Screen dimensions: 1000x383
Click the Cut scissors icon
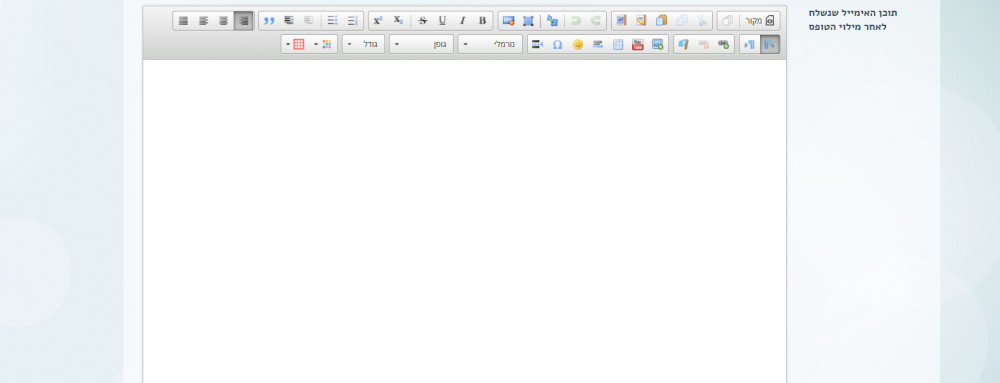(702, 20)
